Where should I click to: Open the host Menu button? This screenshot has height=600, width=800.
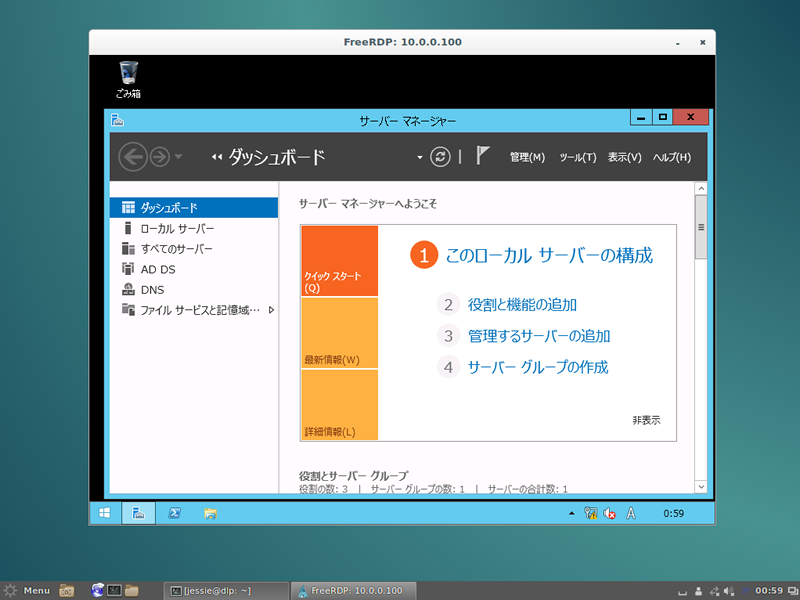click(x=28, y=590)
